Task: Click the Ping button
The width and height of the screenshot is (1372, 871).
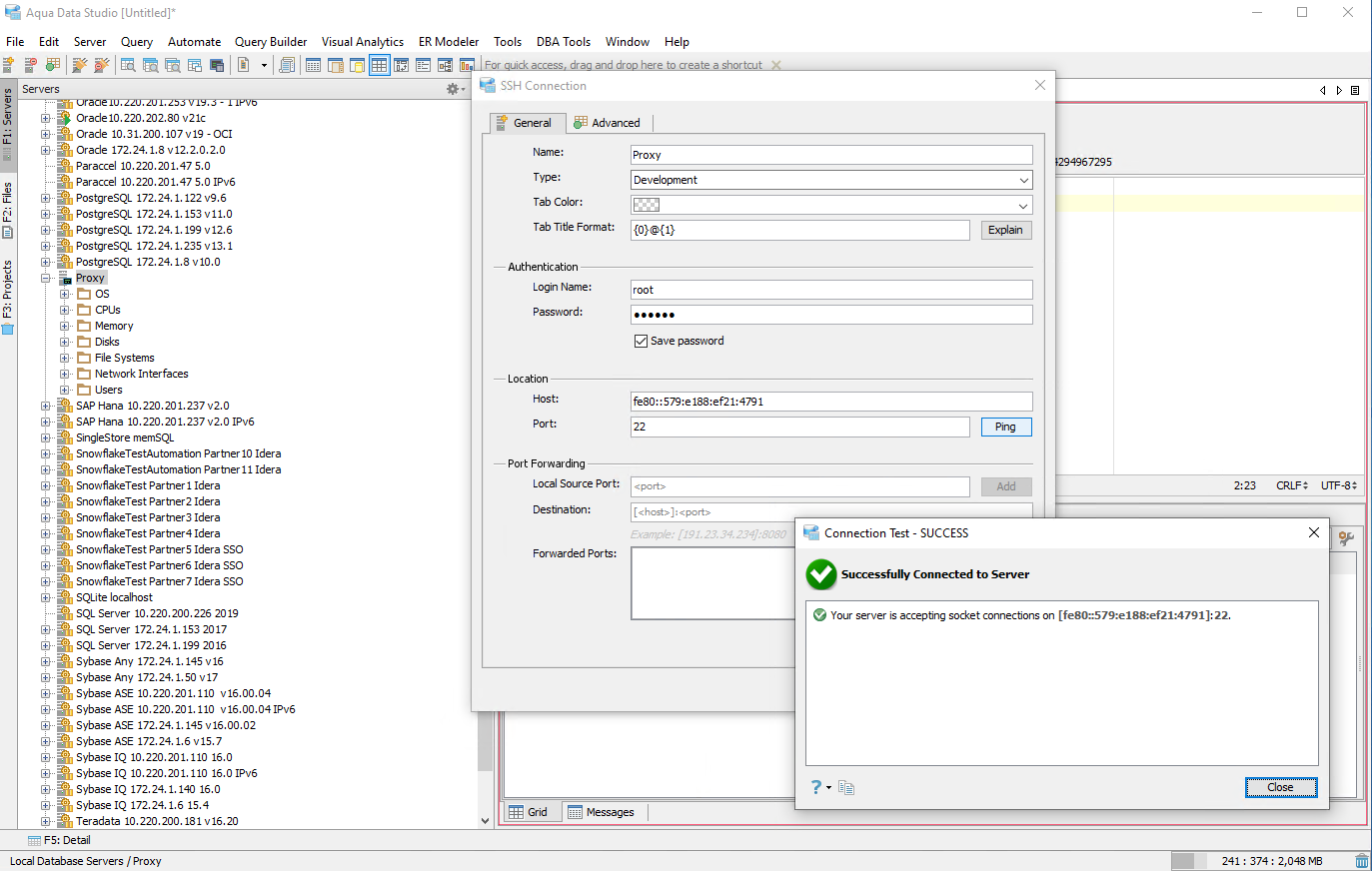Action: [1006, 427]
